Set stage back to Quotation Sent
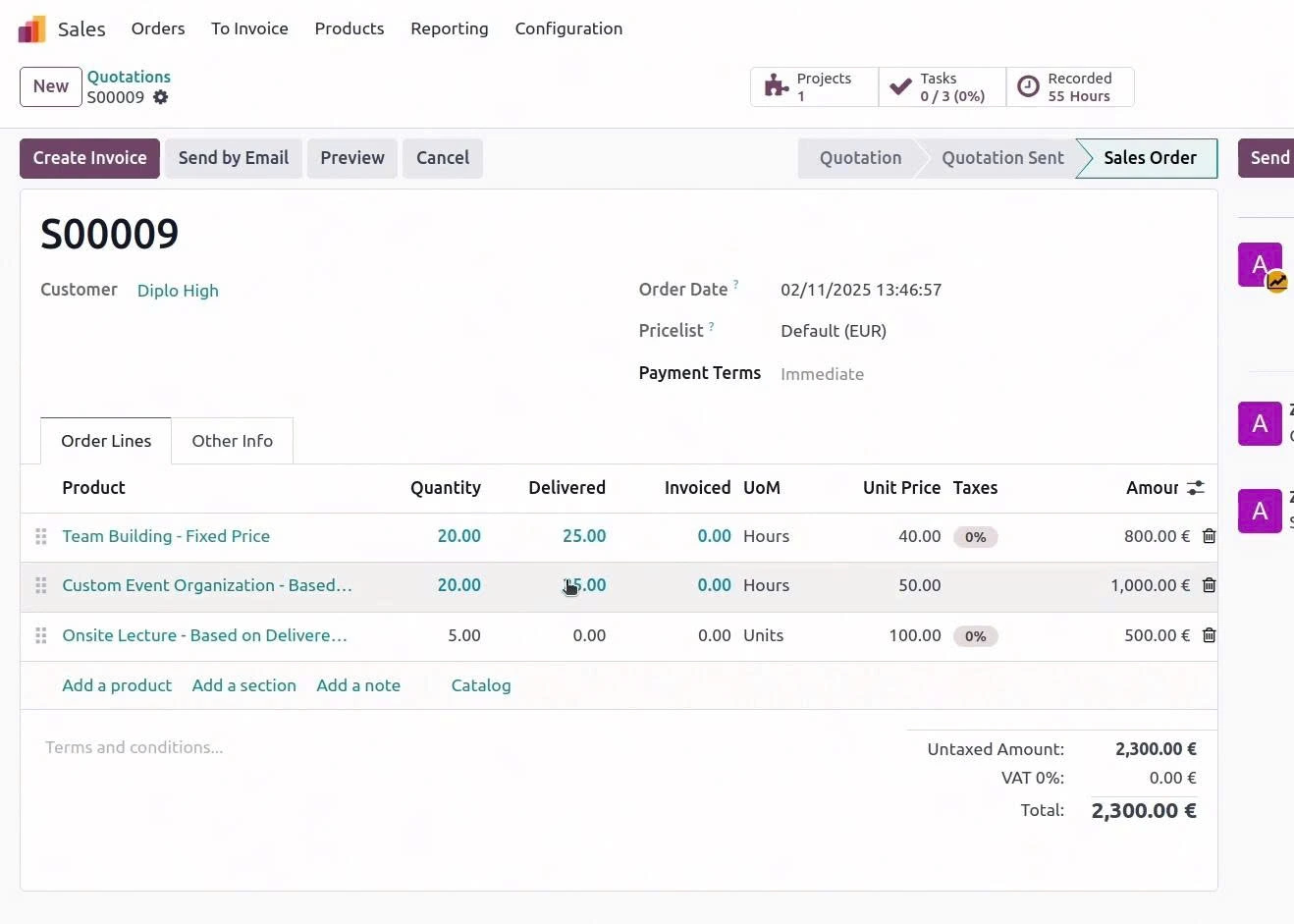 (1002, 157)
